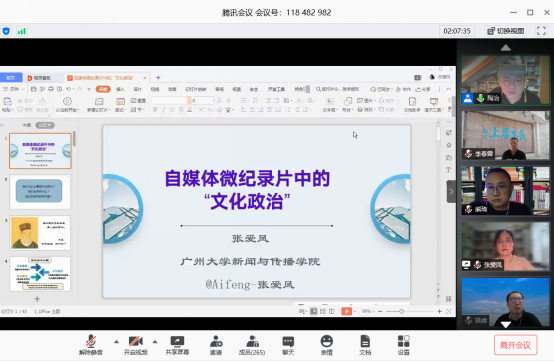This screenshot has width=554, height=362.
Task: Click the red leave meeting button
Action: (x=515, y=345)
